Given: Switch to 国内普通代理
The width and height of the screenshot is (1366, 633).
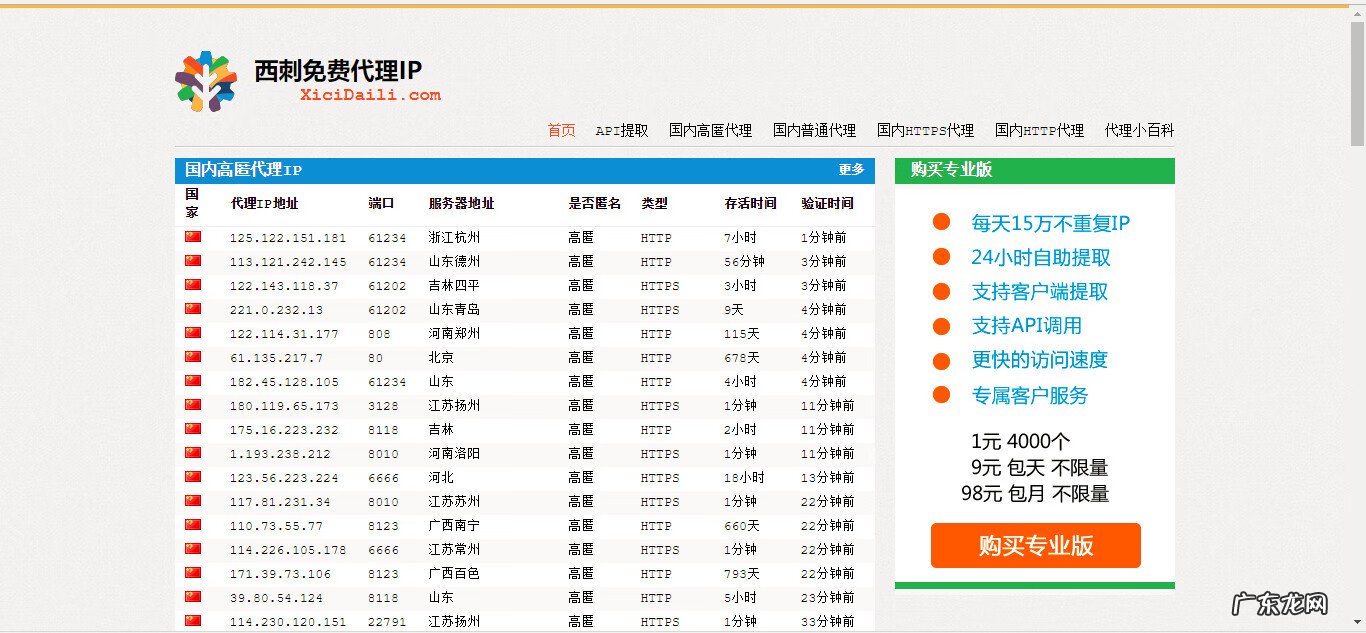Looking at the screenshot, I should click(x=813, y=130).
